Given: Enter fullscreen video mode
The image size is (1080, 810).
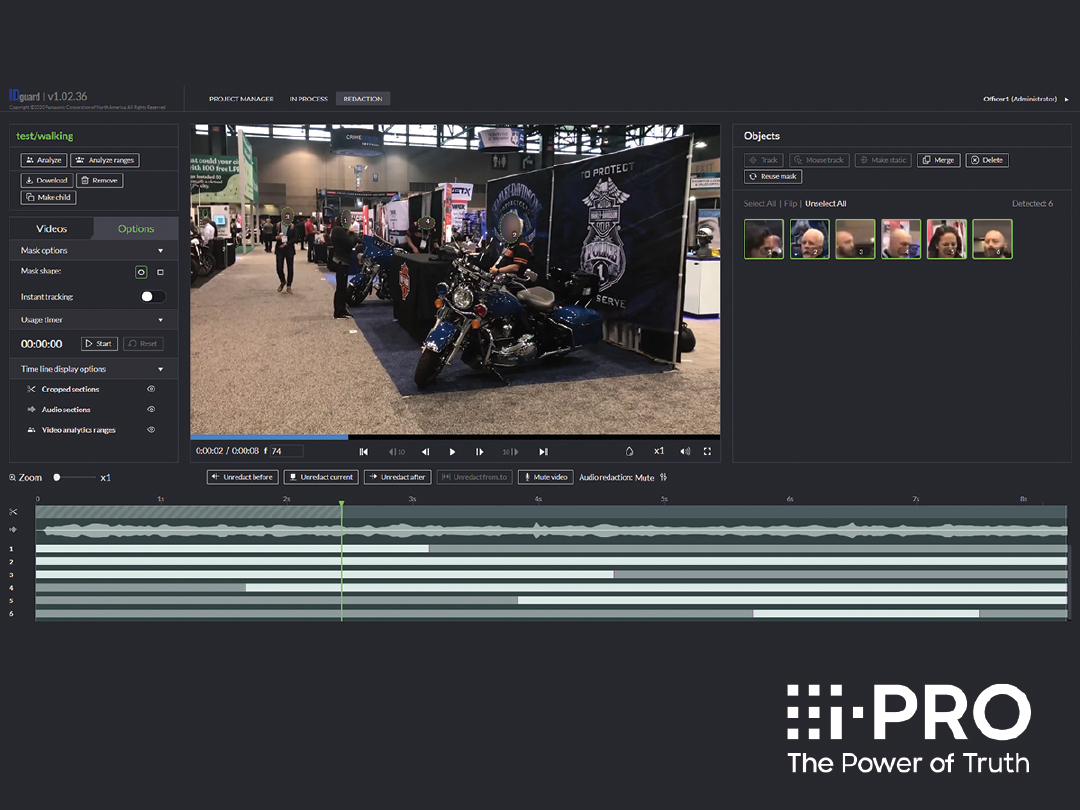Looking at the screenshot, I should click(x=707, y=451).
